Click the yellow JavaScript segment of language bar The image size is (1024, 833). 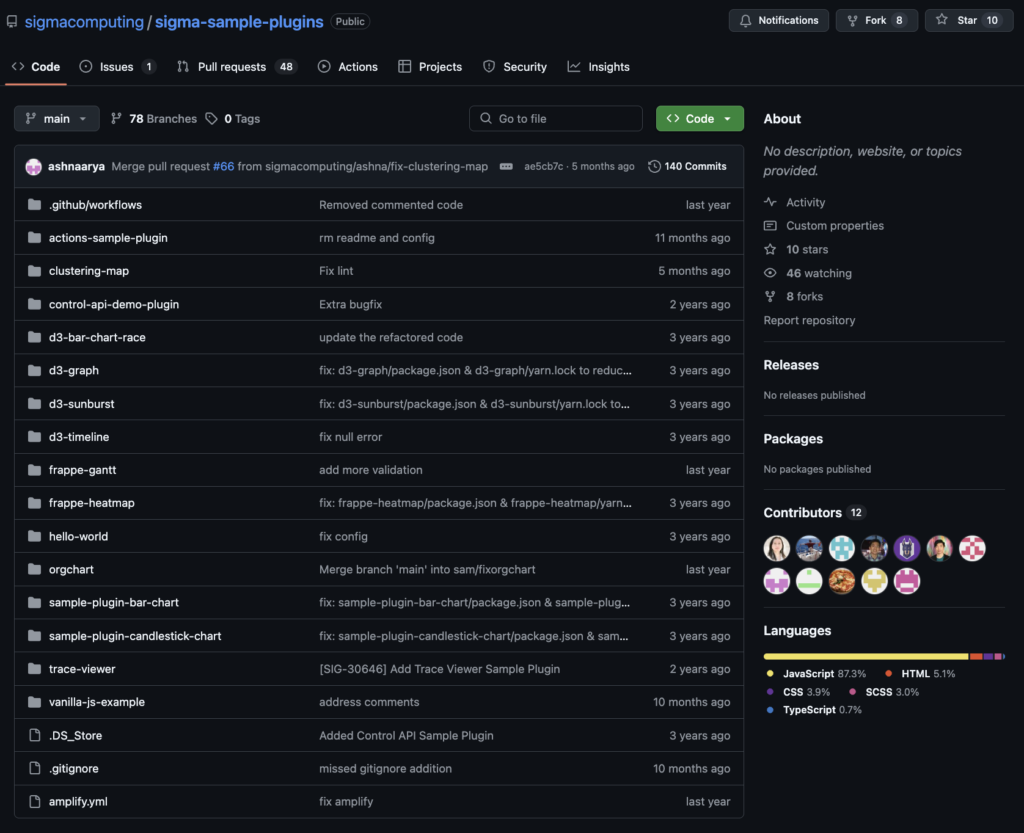coord(866,656)
